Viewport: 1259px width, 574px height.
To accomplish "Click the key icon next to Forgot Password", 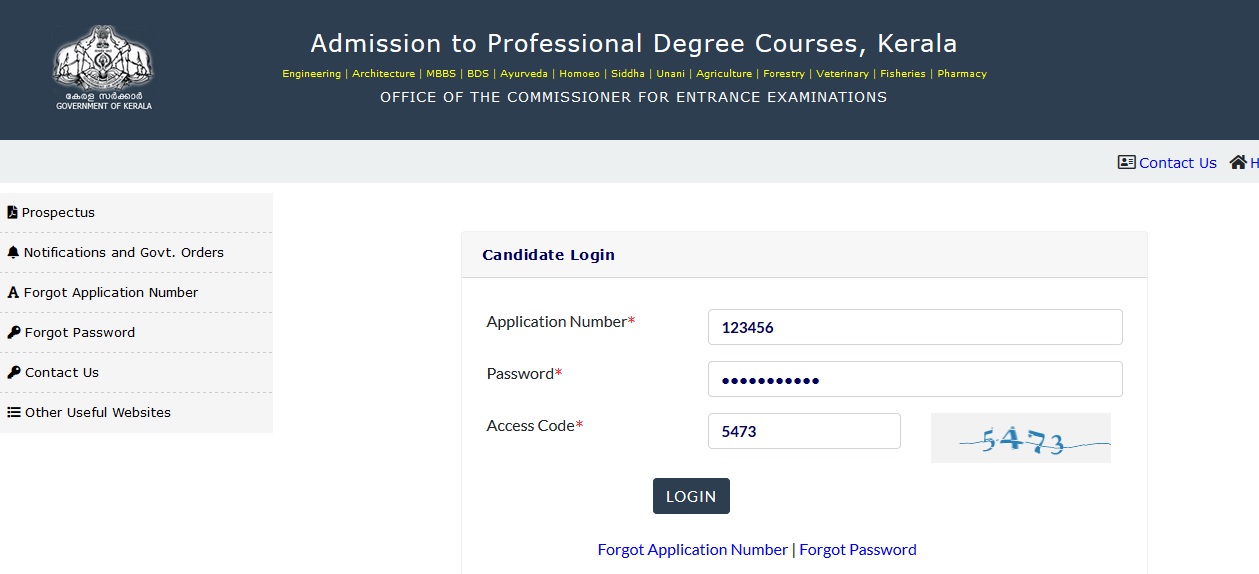I will [14, 333].
